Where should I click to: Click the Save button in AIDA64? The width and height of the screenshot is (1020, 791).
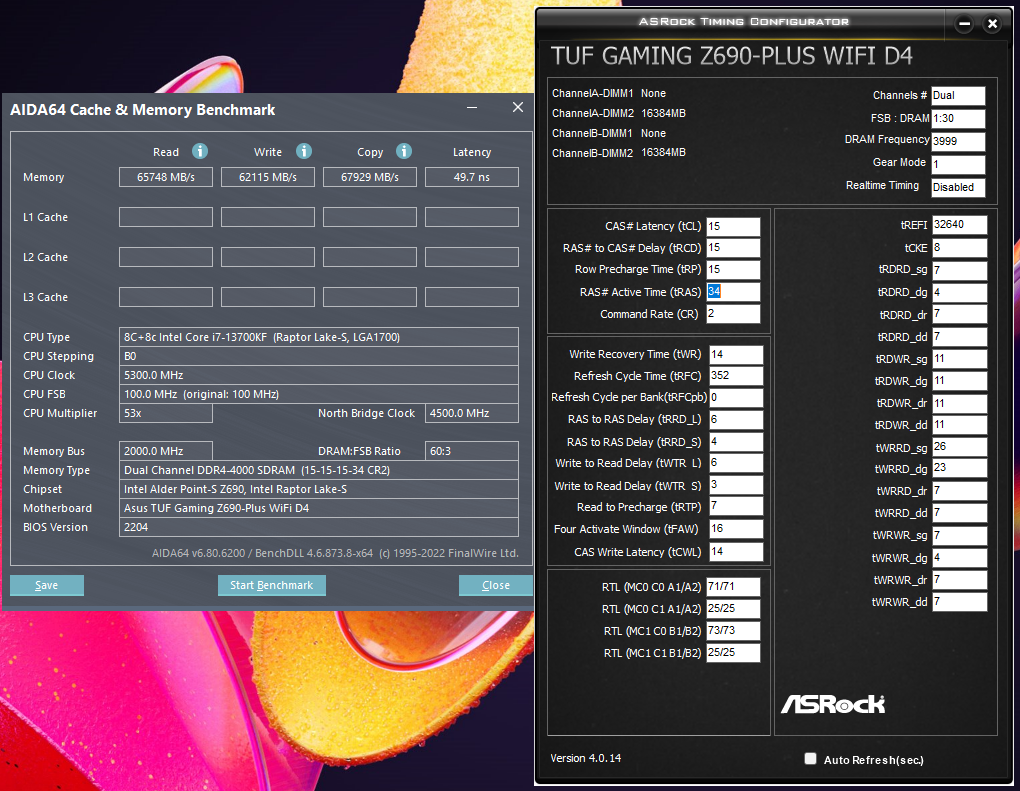[47, 585]
